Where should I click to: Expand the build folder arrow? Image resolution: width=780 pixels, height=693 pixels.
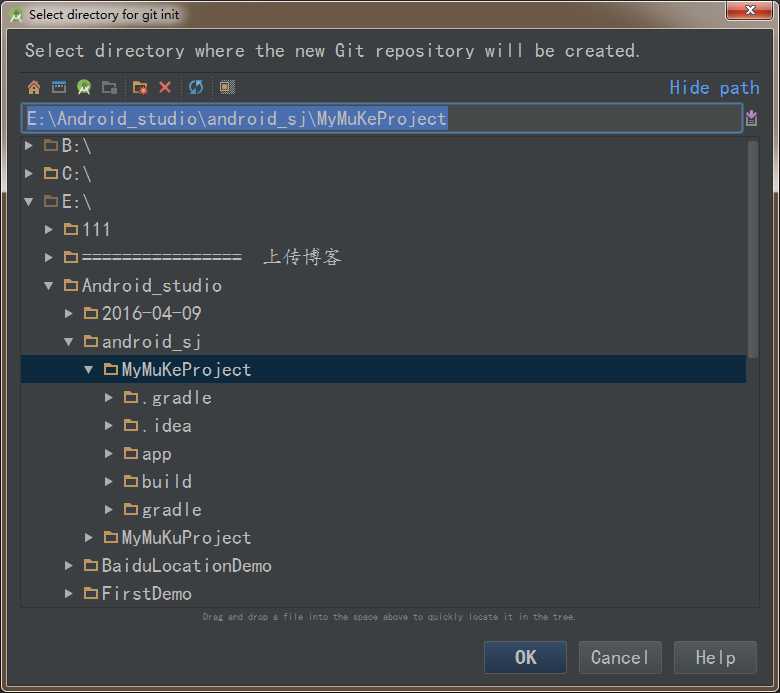tap(108, 482)
